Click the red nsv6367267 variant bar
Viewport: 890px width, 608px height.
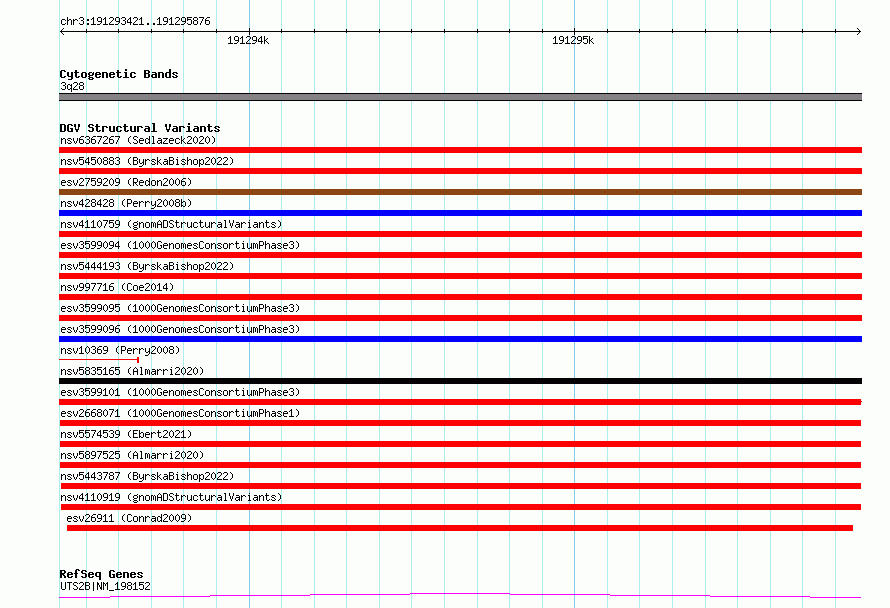click(460, 150)
